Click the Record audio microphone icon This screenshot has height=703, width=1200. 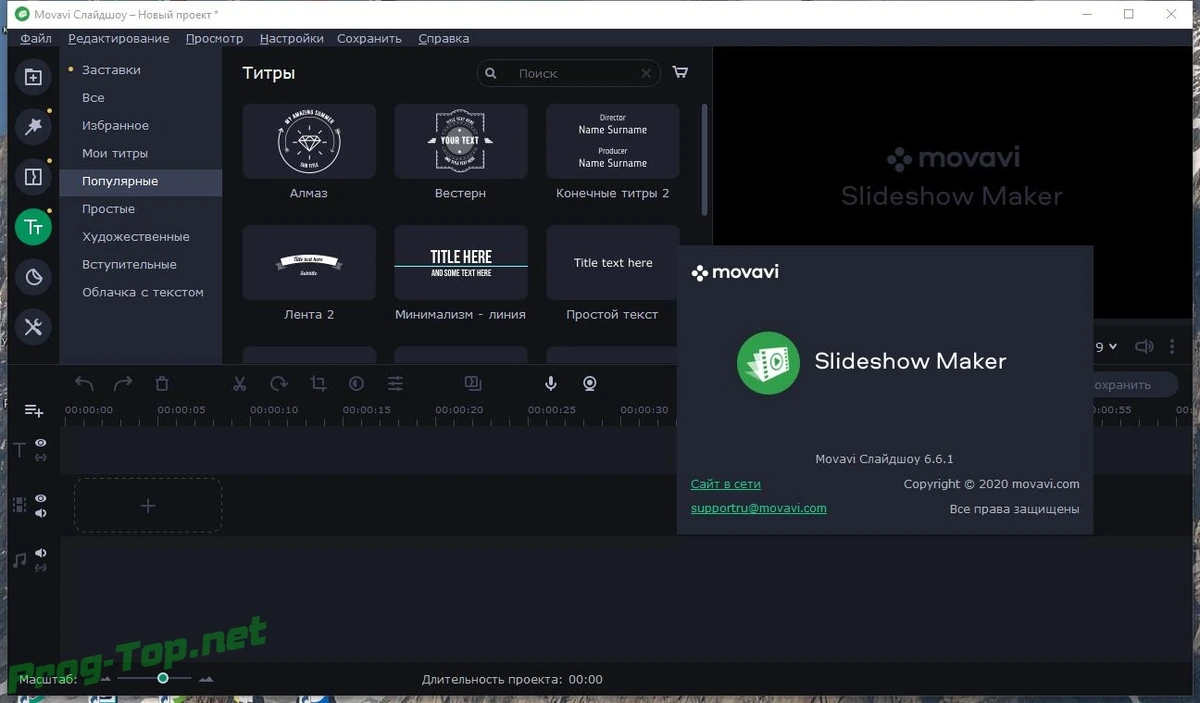[551, 383]
